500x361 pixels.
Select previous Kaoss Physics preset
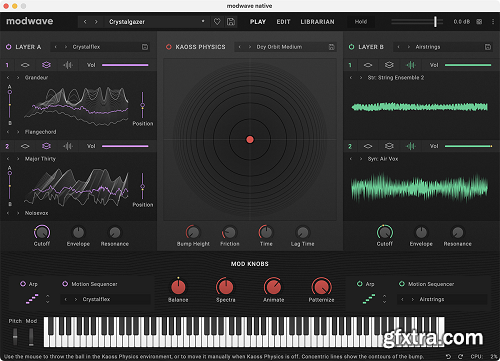[x=239, y=47]
